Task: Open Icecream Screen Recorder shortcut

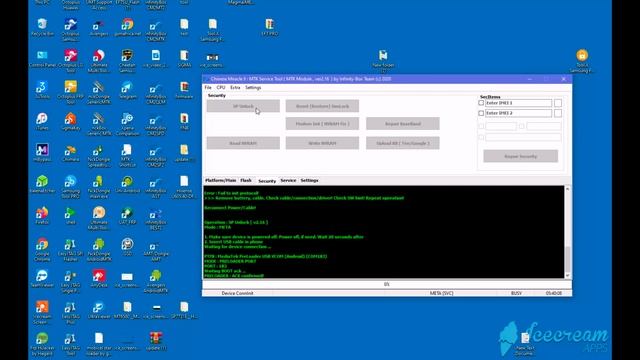Action: pyautogui.click(x=42, y=312)
